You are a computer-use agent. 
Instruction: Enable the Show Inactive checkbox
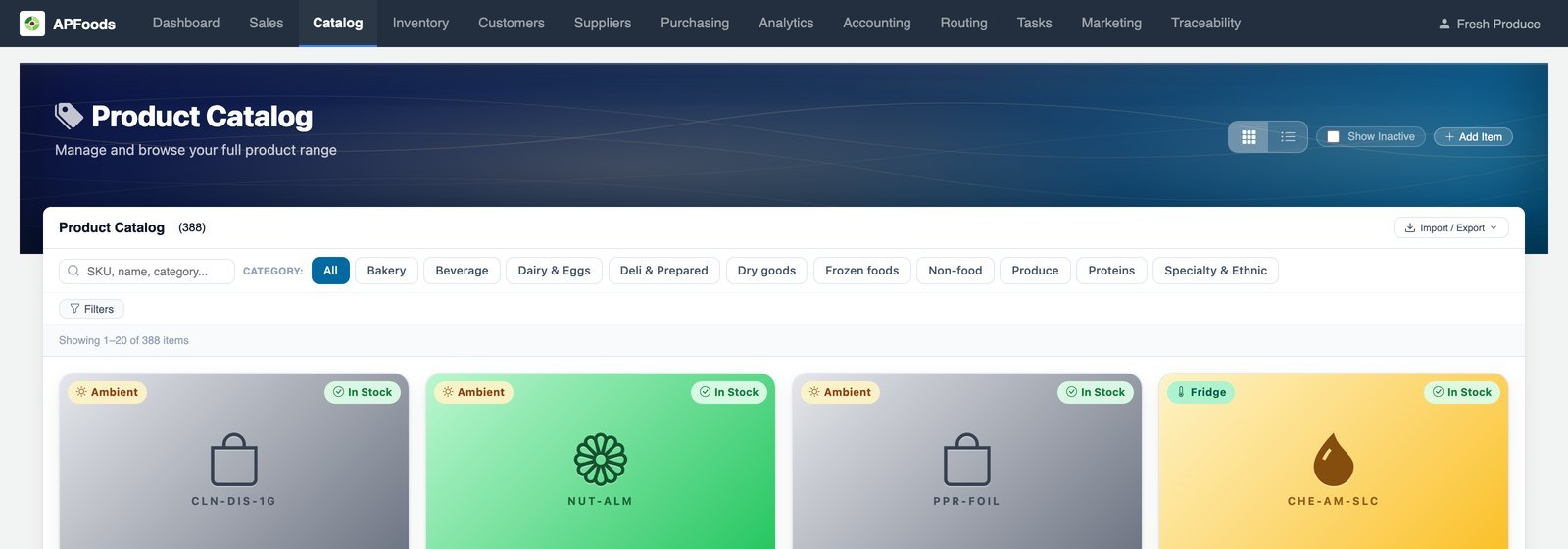tap(1333, 137)
